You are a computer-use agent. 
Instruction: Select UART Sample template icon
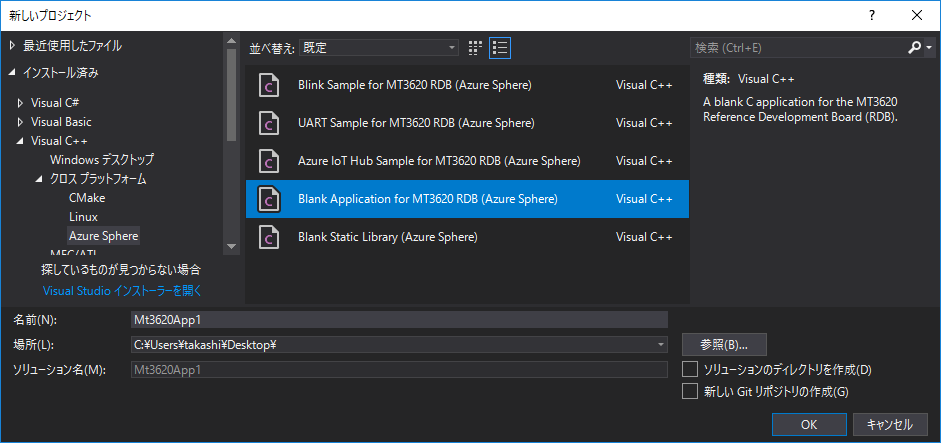[269, 123]
